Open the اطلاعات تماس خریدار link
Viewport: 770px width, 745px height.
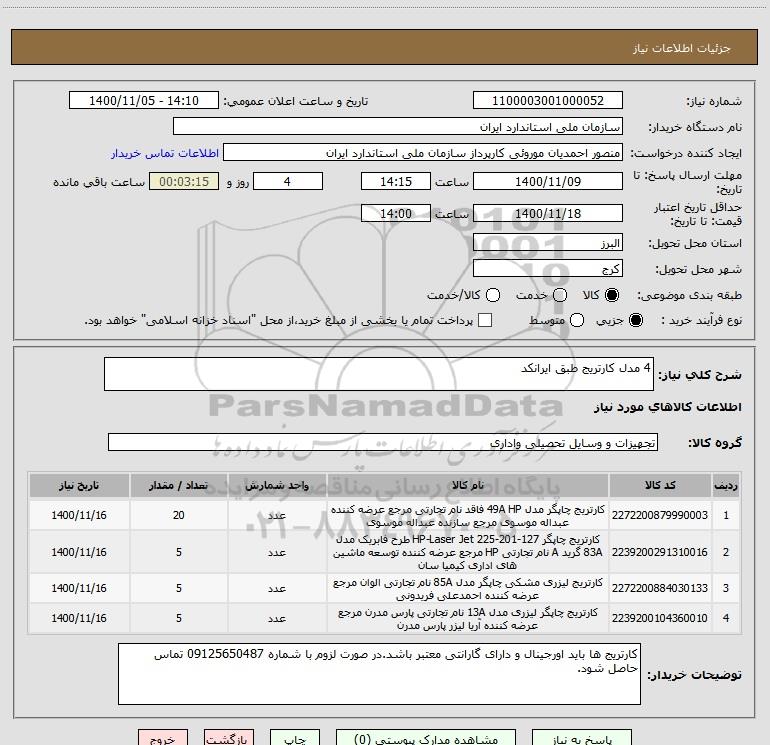click(165, 153)
